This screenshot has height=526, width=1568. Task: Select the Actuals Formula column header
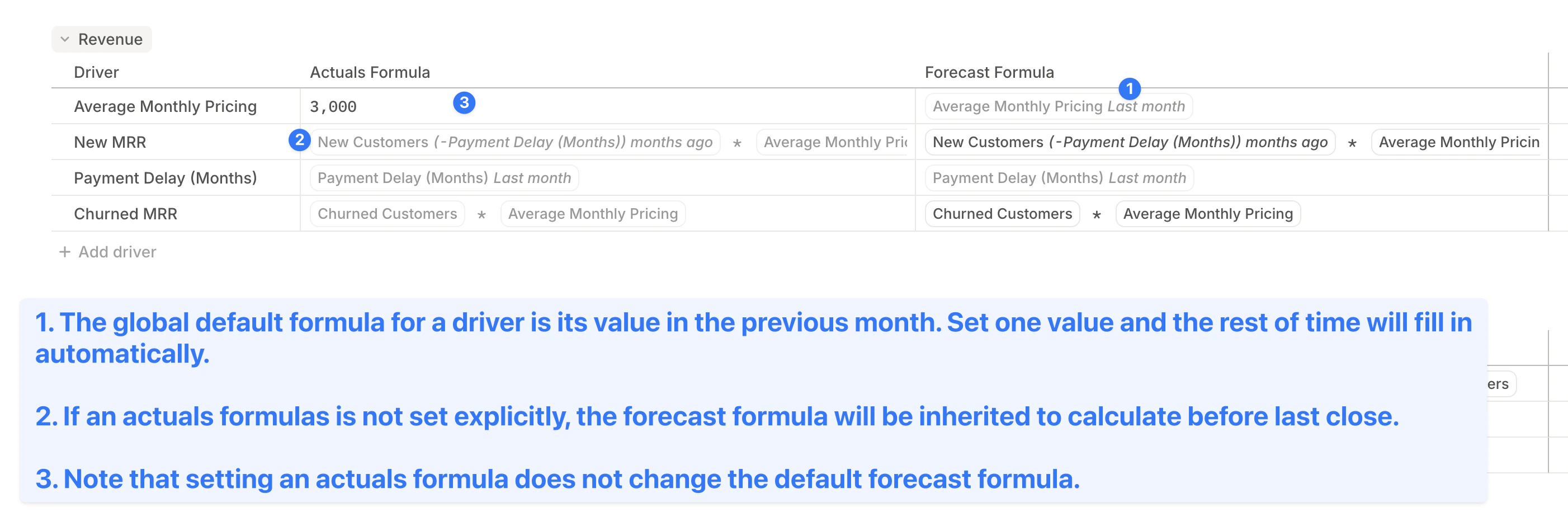(370, 72)
